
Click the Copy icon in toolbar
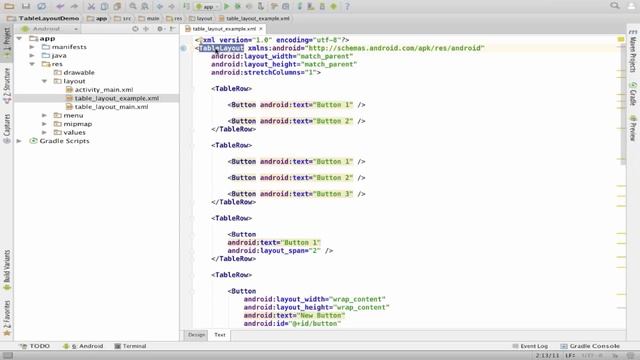(x=104, y=6)
